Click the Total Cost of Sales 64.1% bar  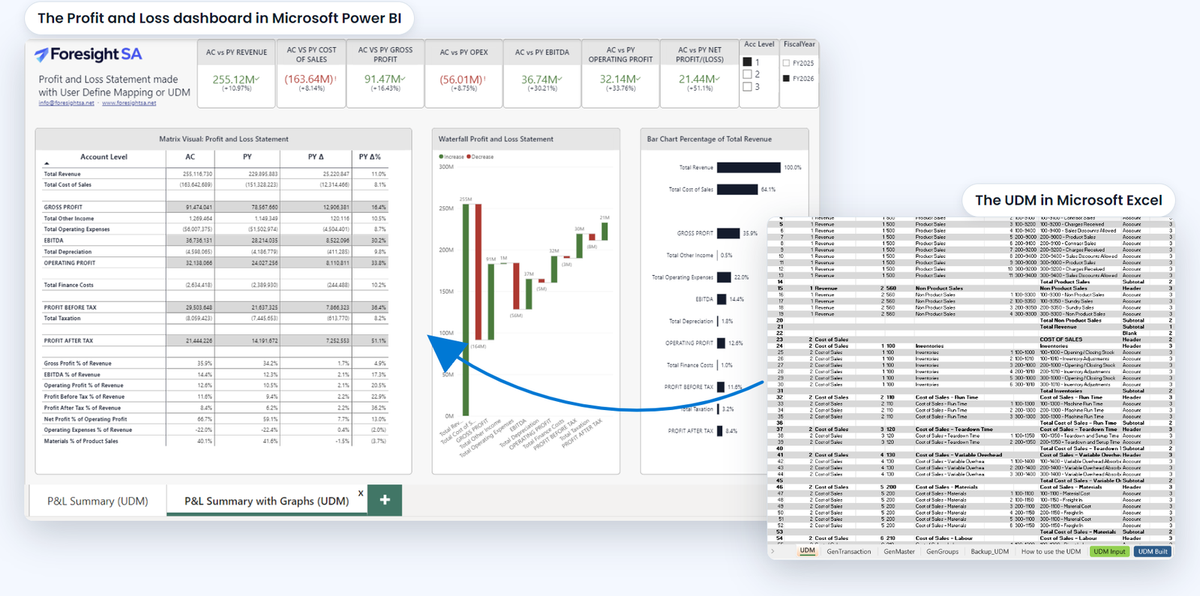click(737, 189)
